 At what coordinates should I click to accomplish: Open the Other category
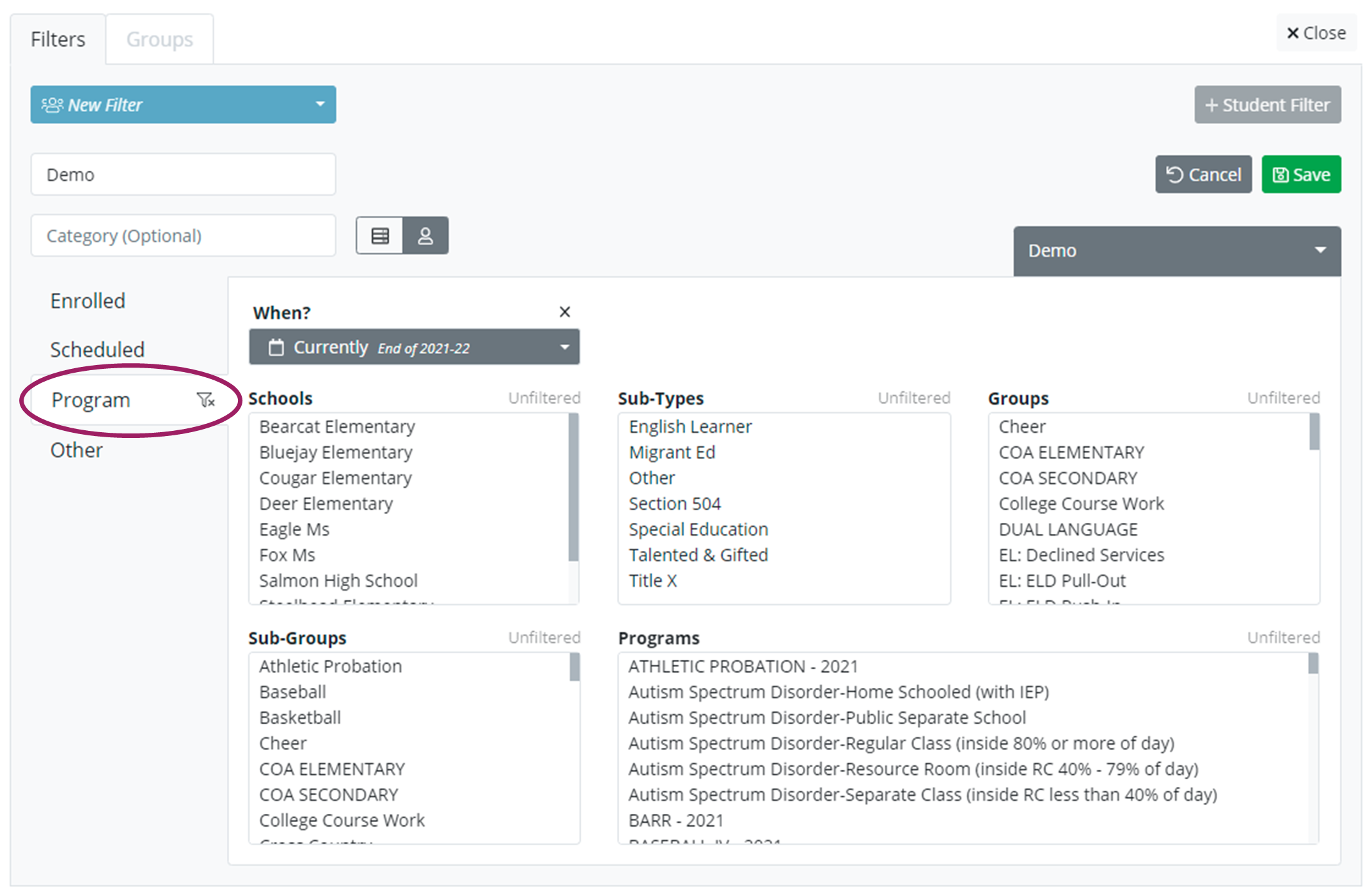click(x=76, y=450)
